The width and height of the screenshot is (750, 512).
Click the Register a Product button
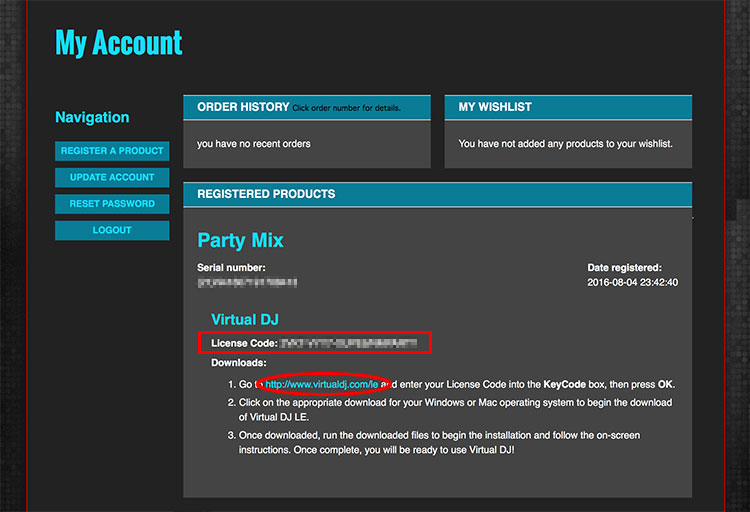coord(112,151)
